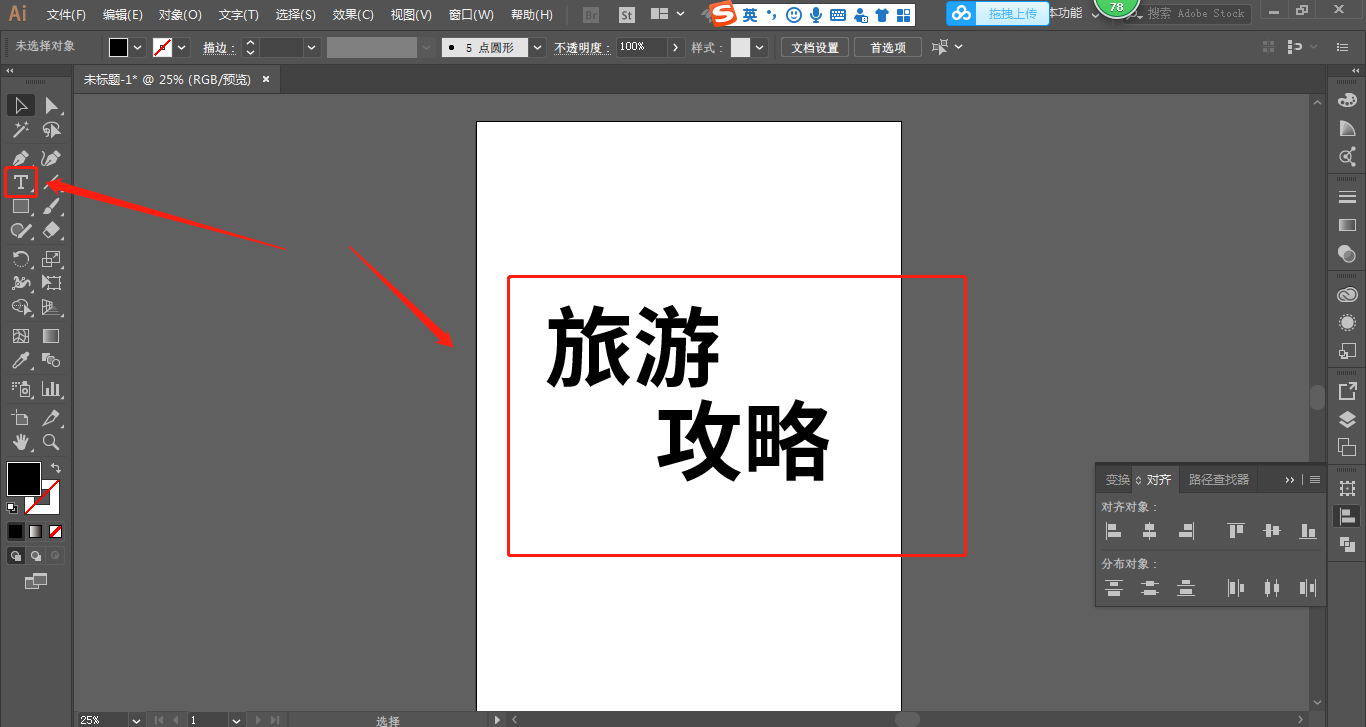Viewport: 1366px width, 727px height.
Task: Activate the Zoom magnifier tool
Action: (x=51, y=441)
